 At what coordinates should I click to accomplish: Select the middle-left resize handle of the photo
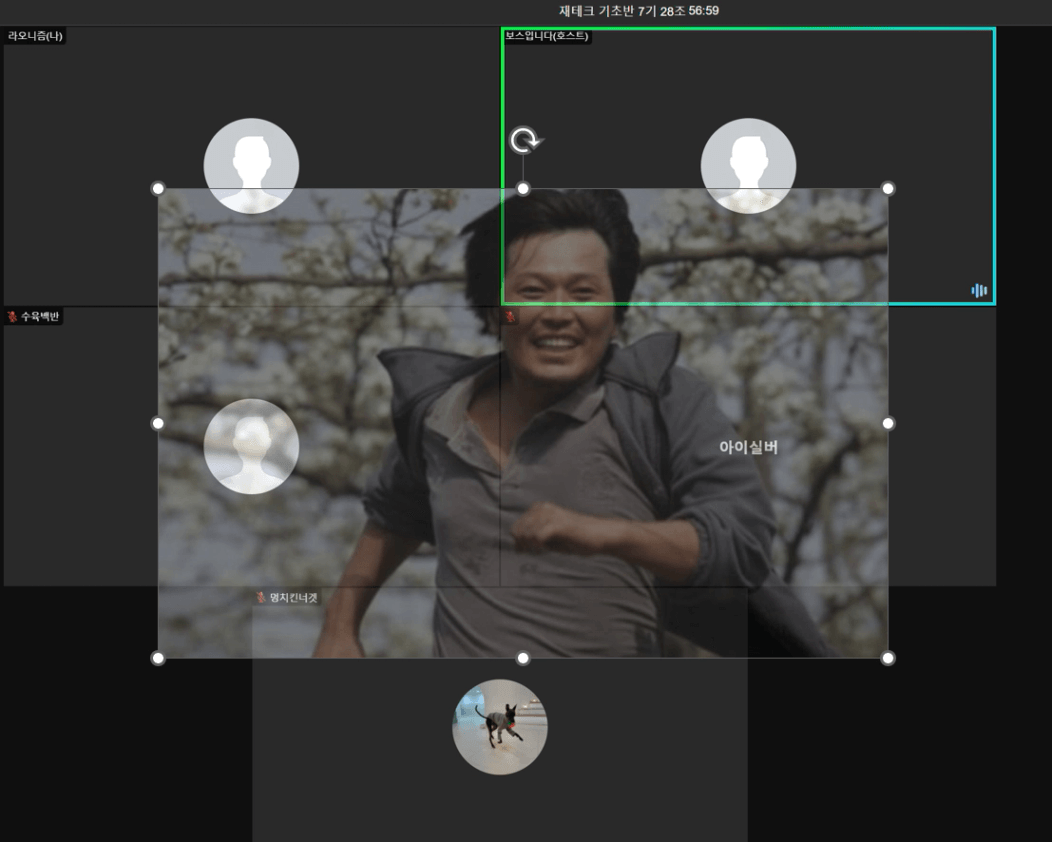(x=158, y=423)
